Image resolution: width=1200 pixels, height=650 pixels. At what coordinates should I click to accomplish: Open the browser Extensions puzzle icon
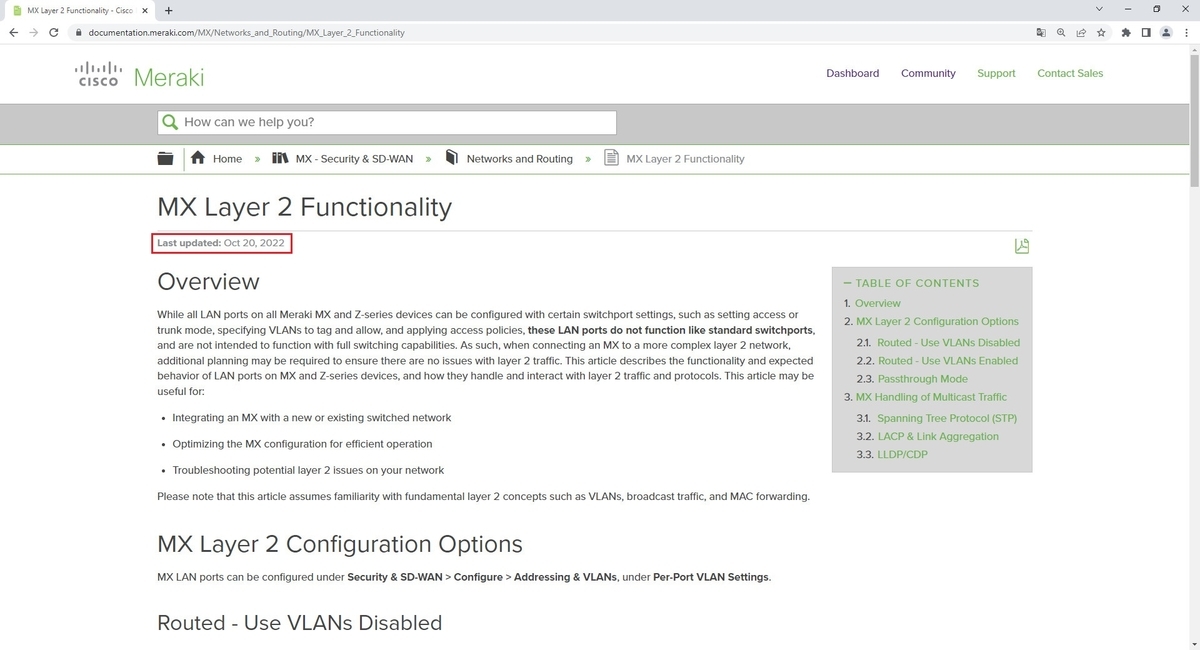click(x=1124, y=32)
